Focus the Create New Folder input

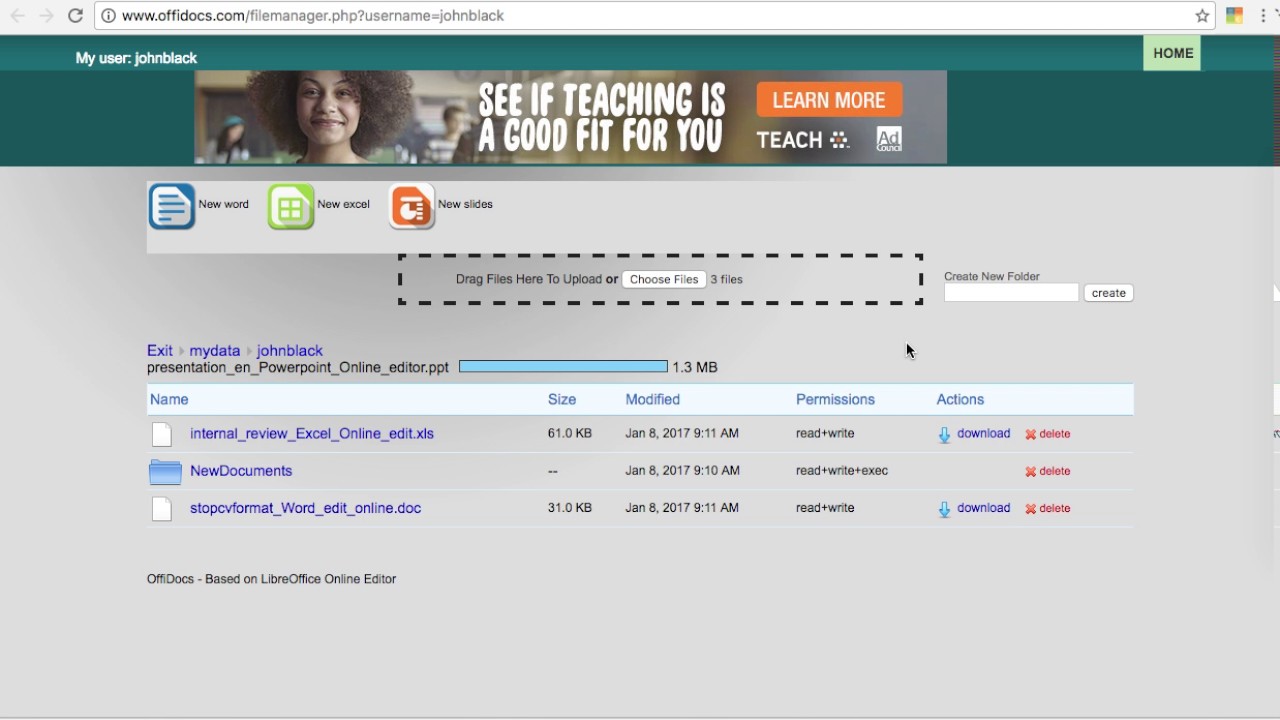click(x=1011, y=293)
